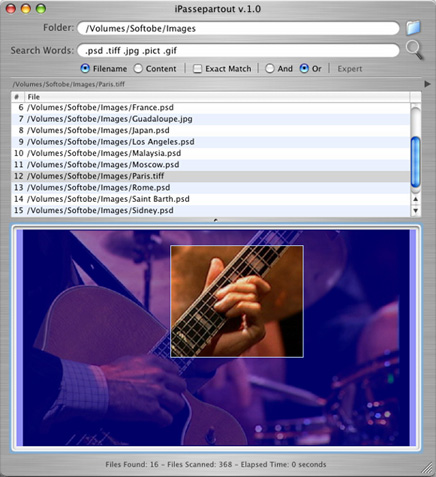Zoom the window with green button

(41, 8)
